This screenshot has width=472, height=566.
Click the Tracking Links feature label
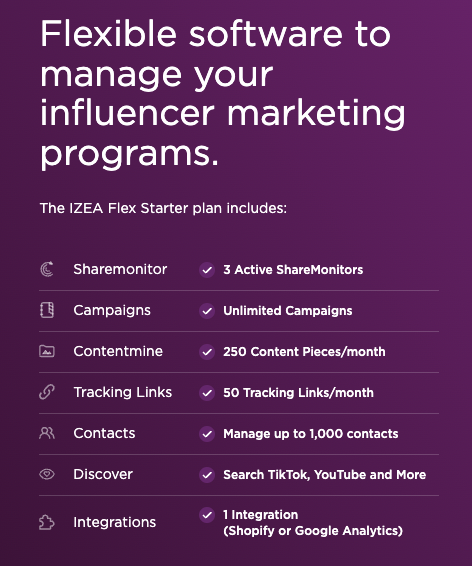123,392
